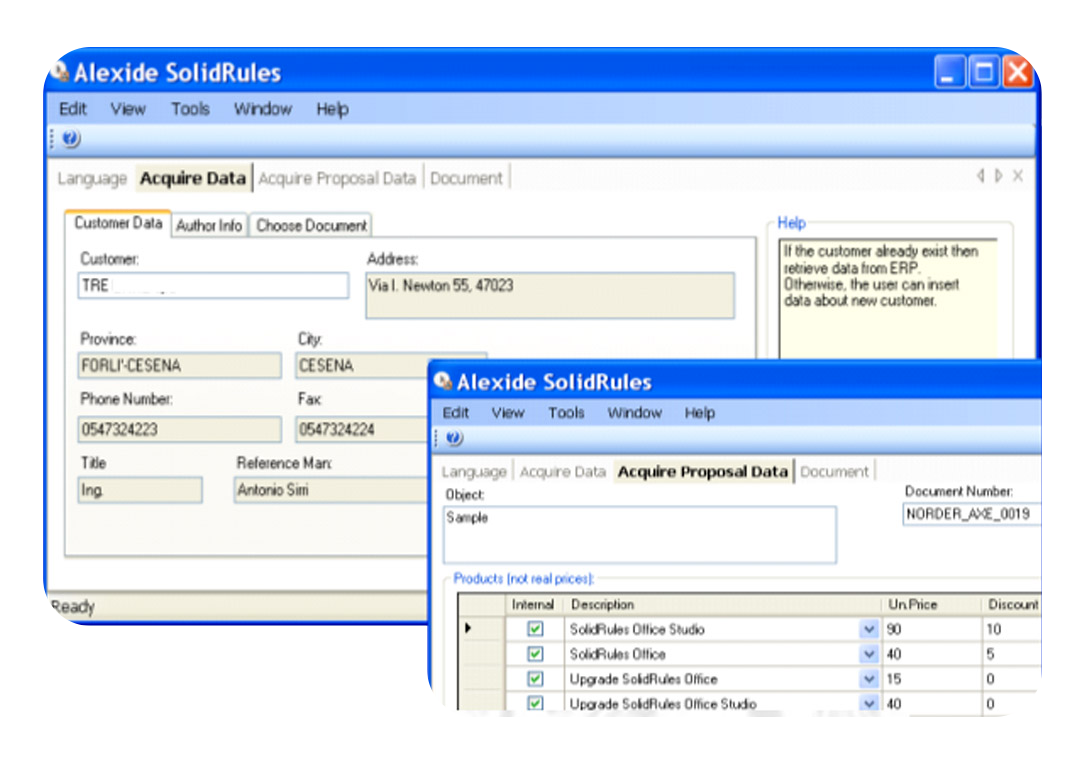Click discount cell 10
This screenshot has width=1080, height=766.
point(1010,629)
